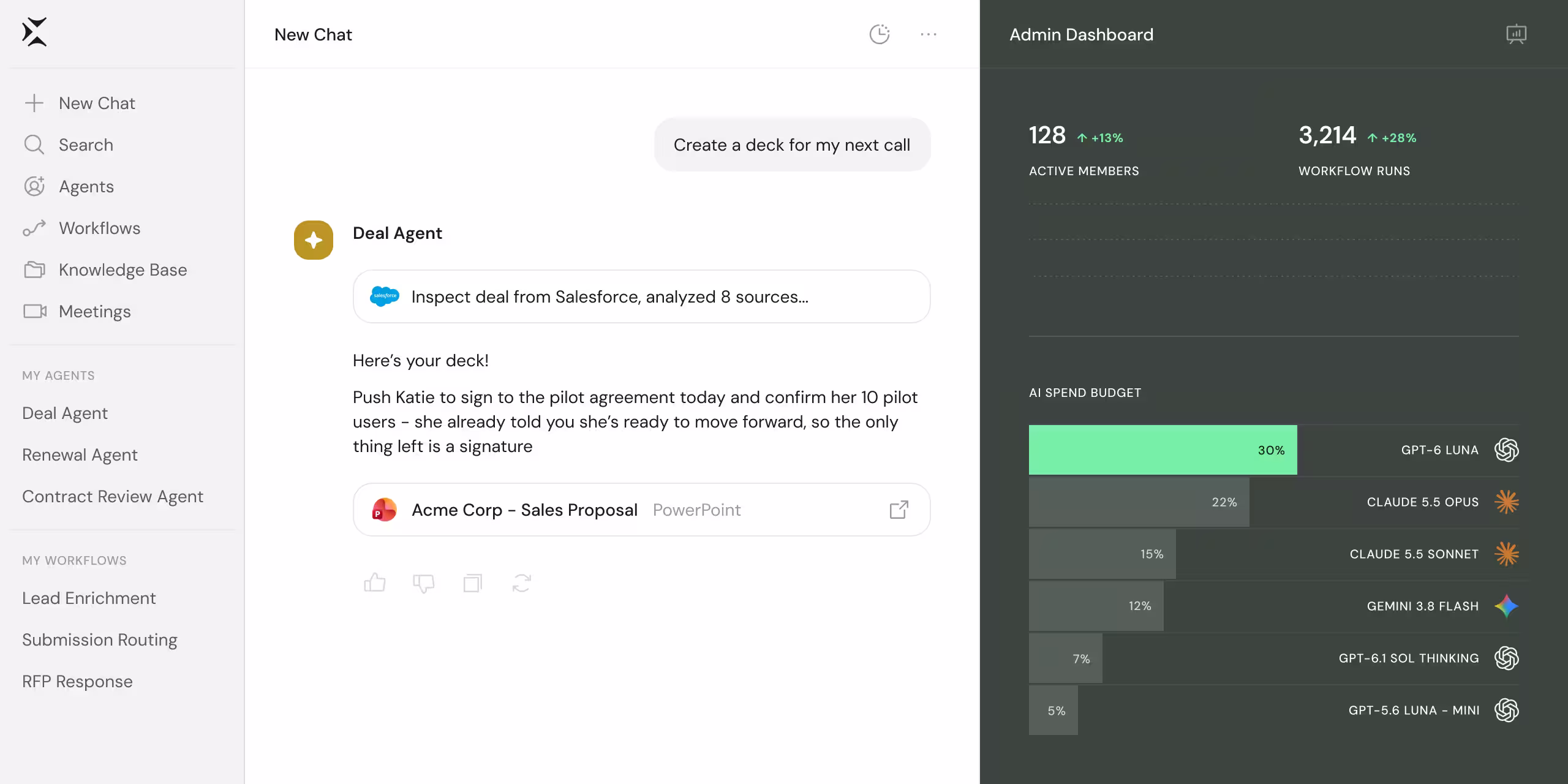The image size is (1568, 784).
Task: Give thumbs down to the response
Action: coord(424,582)
